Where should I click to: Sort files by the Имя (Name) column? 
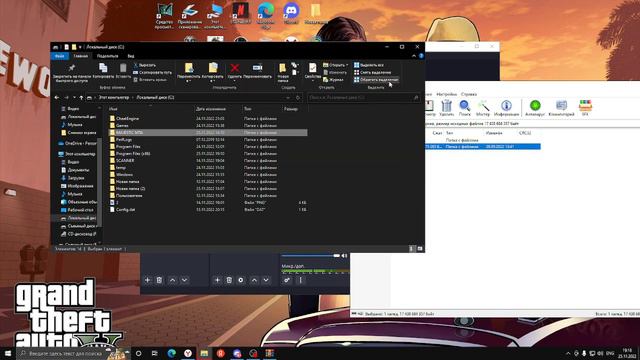(113, 109)
